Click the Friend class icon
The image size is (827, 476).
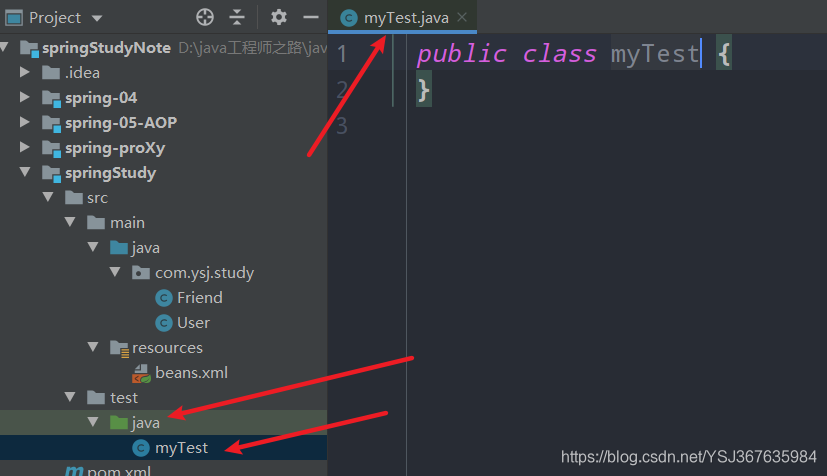pyautogui.click(x=164, y=298)
